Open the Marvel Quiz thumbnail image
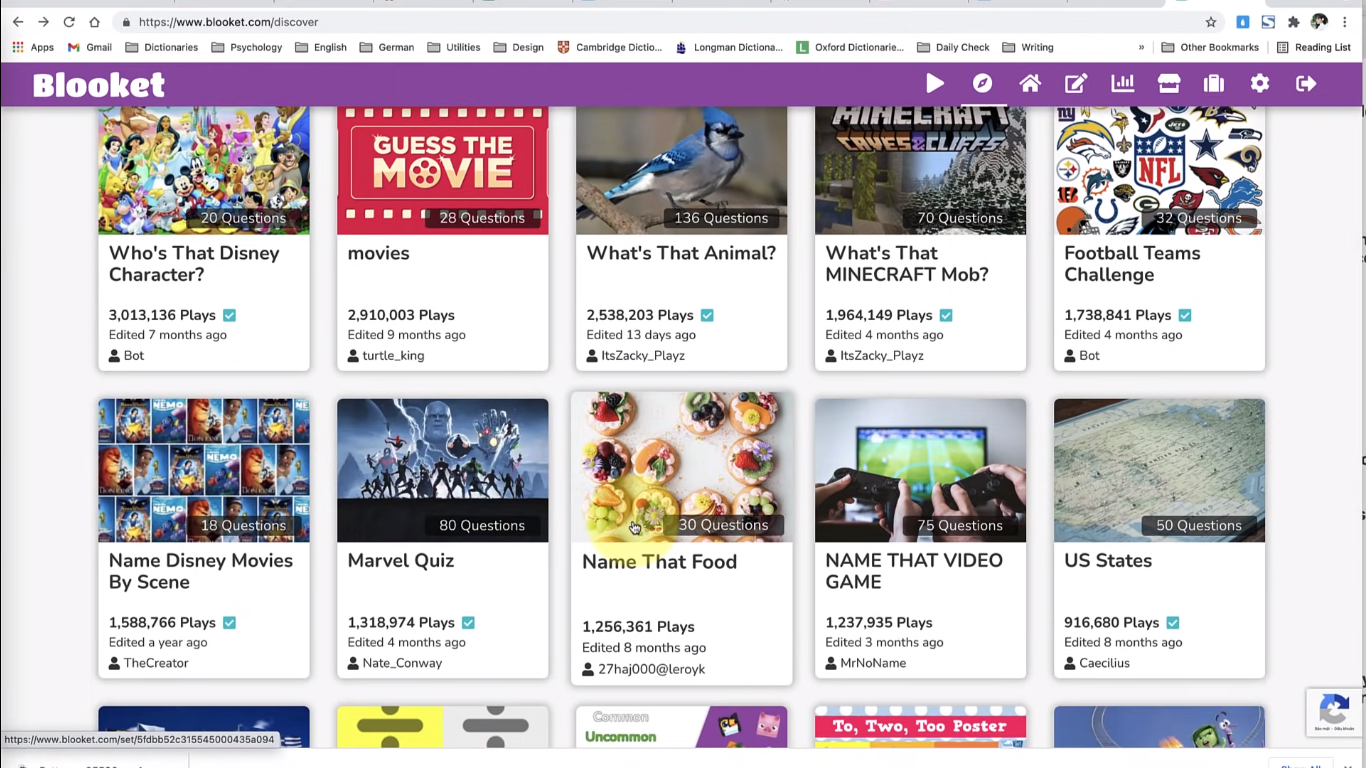 click(x=443, y=470)
